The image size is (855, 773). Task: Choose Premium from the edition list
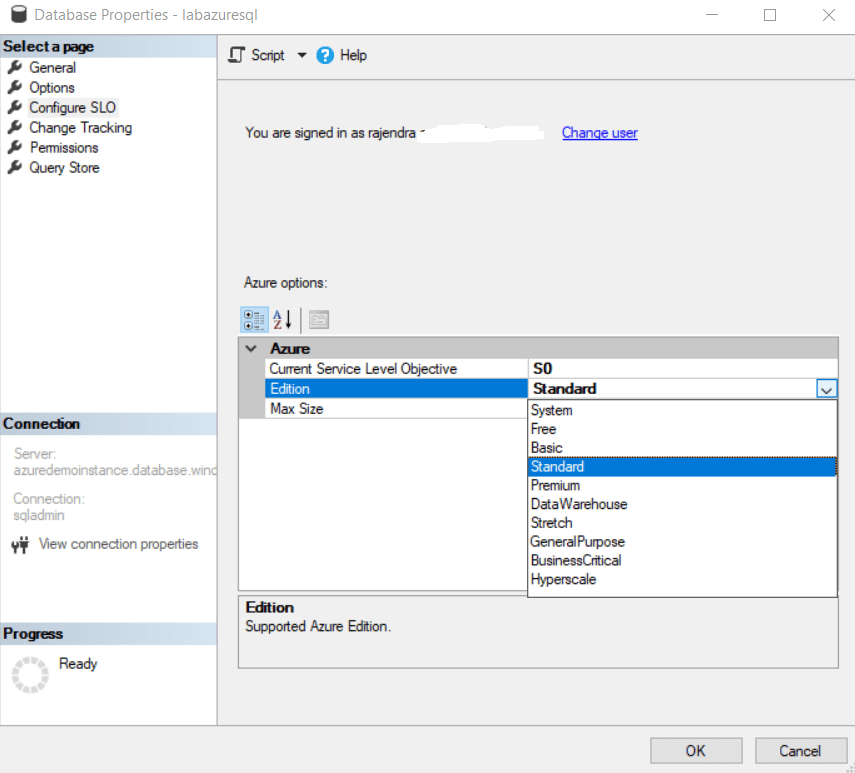pos(682,485)
